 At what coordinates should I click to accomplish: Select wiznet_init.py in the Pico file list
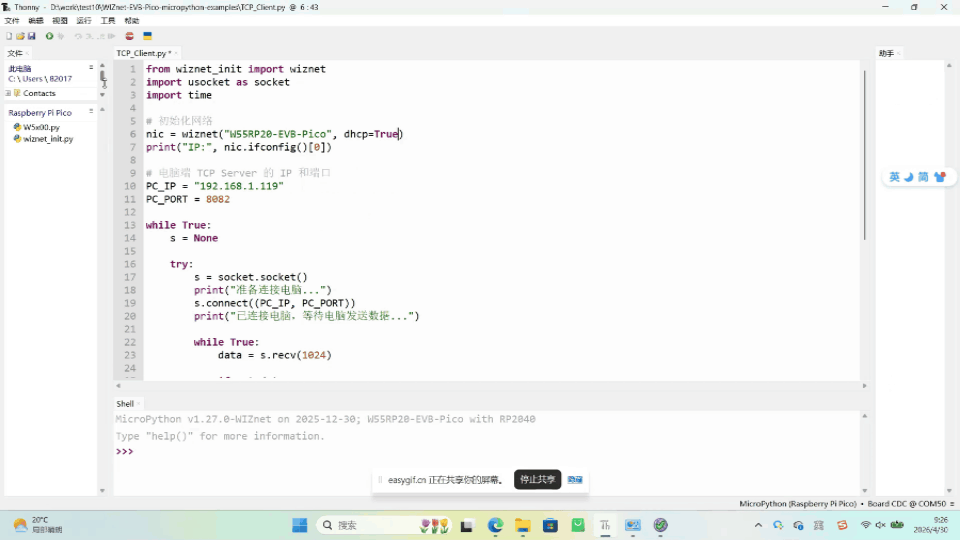[x=48, y=139]
